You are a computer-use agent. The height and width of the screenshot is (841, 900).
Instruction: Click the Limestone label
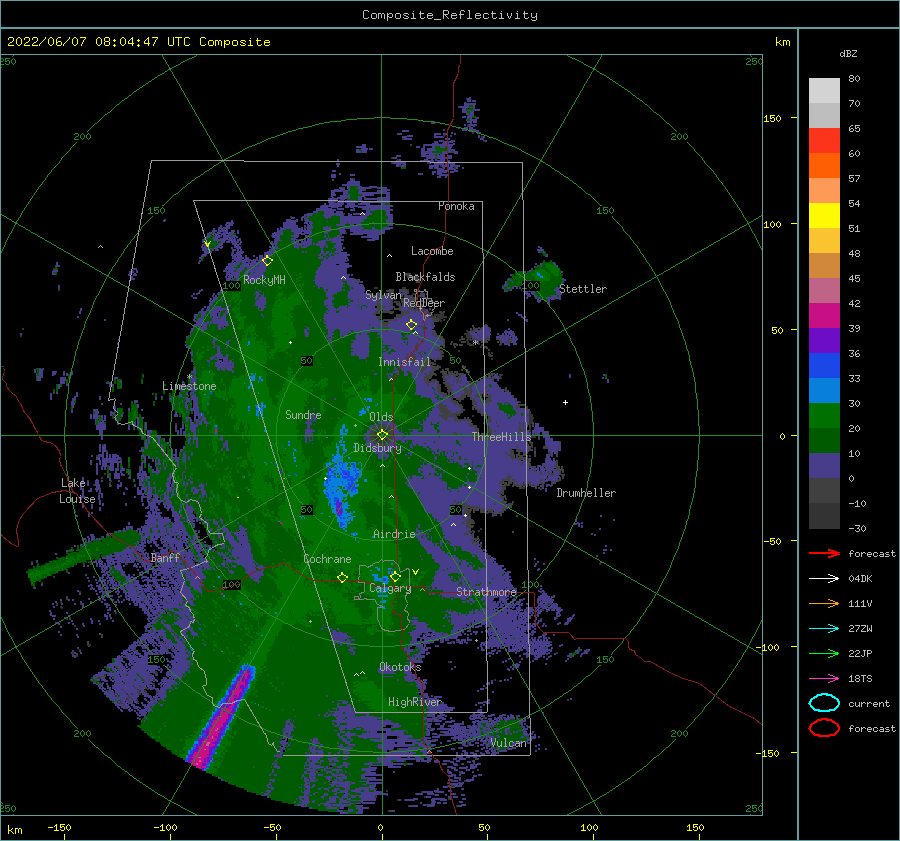pos(189,386)
